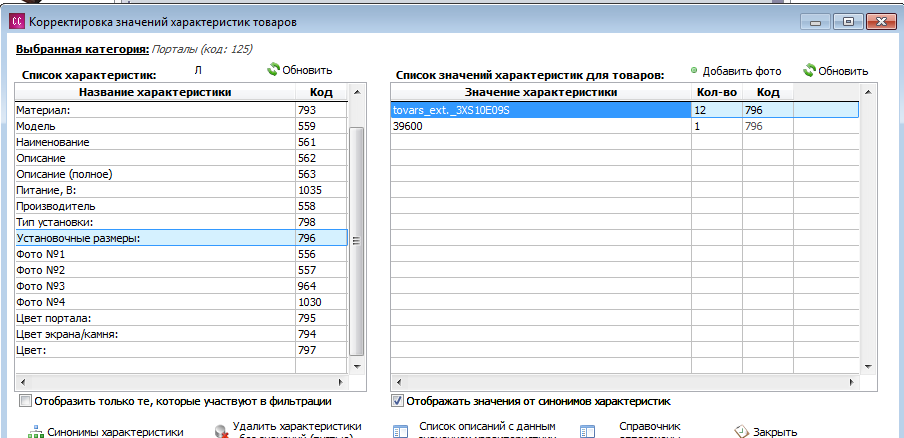The height and width of the screenshot is (438, 904).
Task: Select the Цвет портала: row
Action: pyautogui.click(x=181, y=318)
